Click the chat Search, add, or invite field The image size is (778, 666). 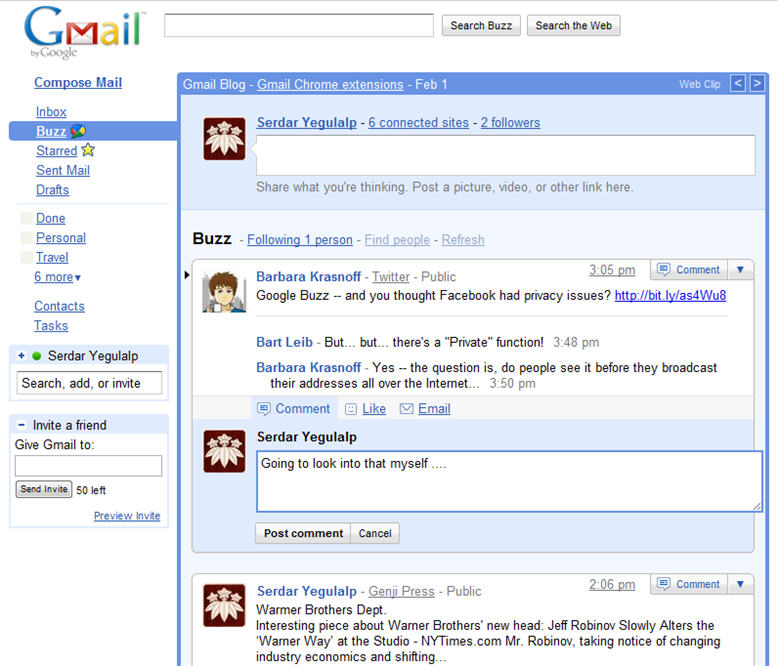click(89, 383)
